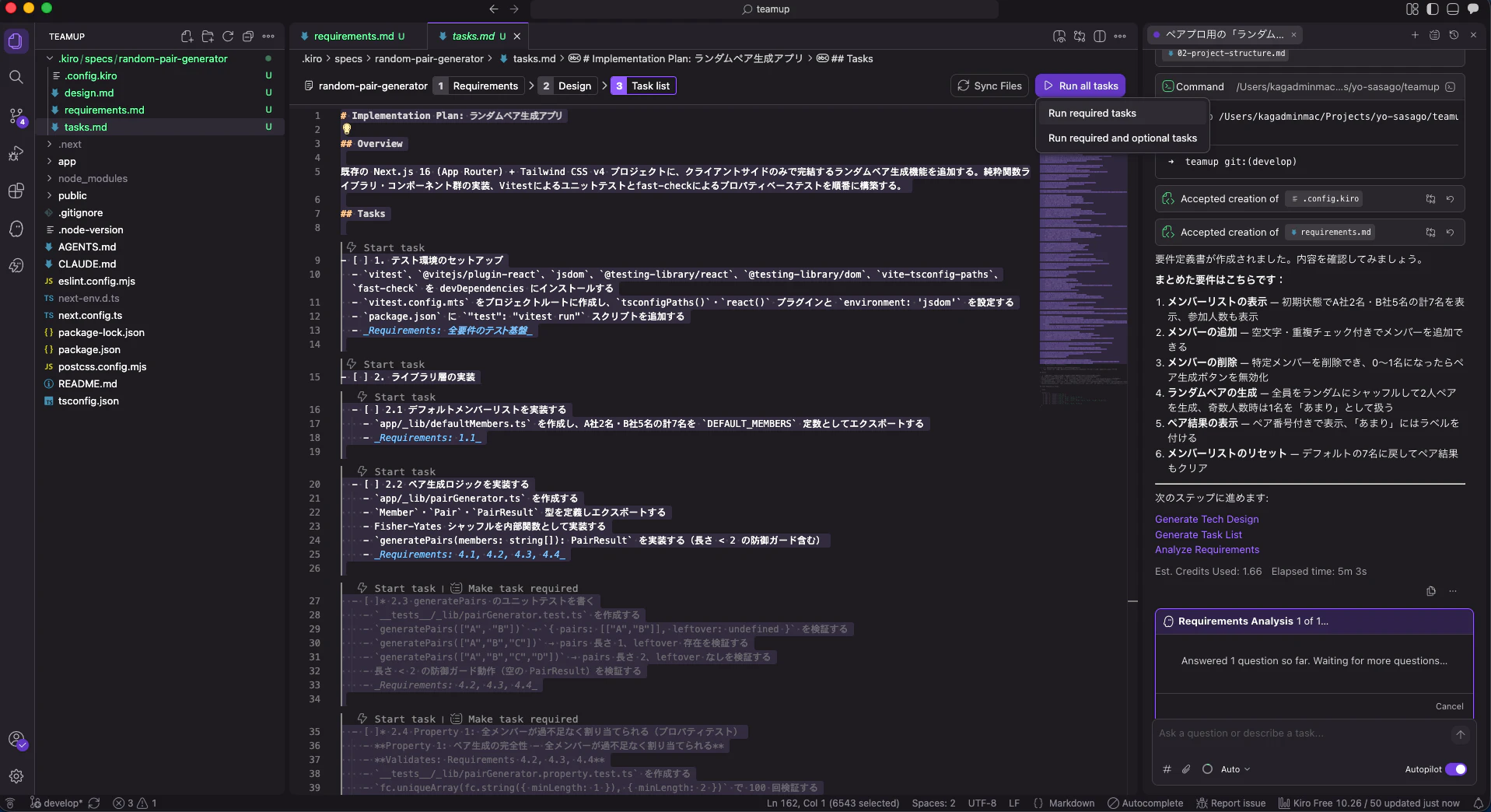Refresh the TEAMUP explorer
Image resolution: width=1491 pixels, height=812 pixels.
click(x=228, y=37)
